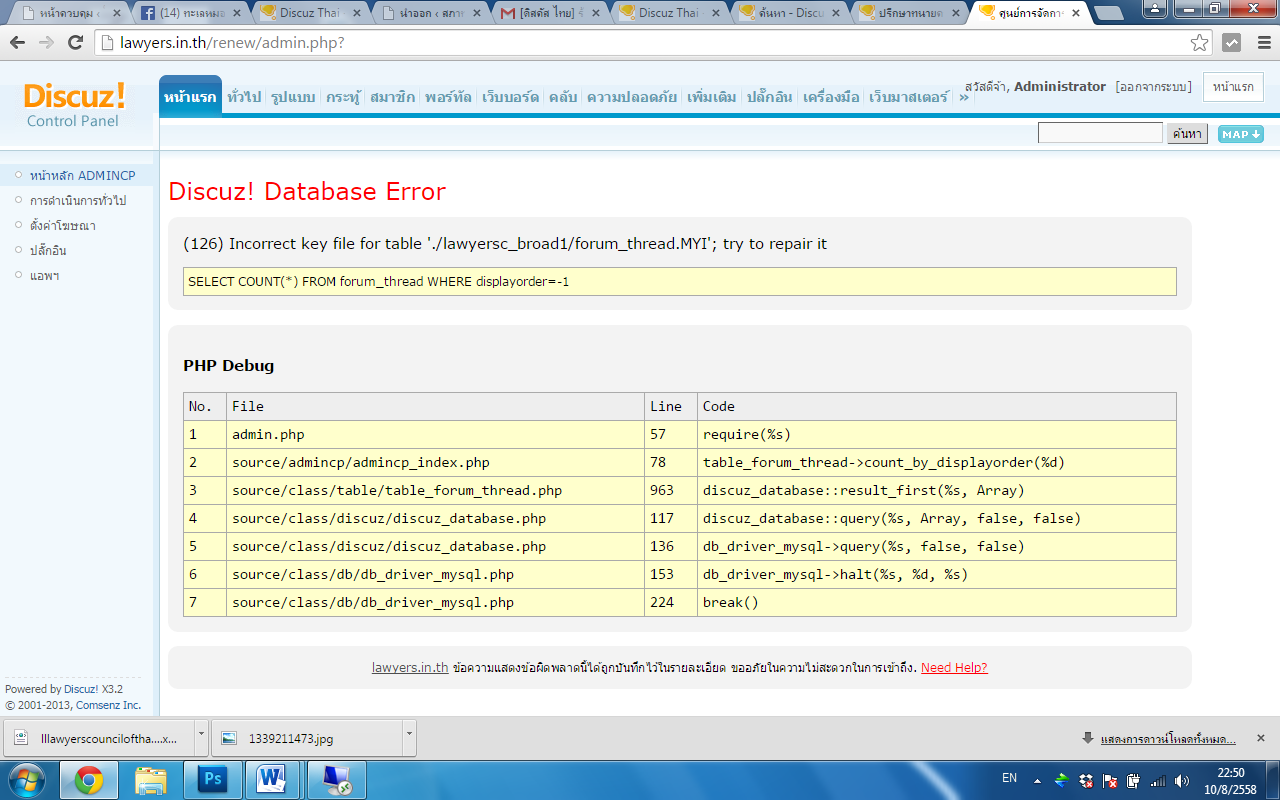Viewport: 1280px width, 800px height.
Task: Open the ความปลอดภัย admin menu
Action: (x=632, y=97)
